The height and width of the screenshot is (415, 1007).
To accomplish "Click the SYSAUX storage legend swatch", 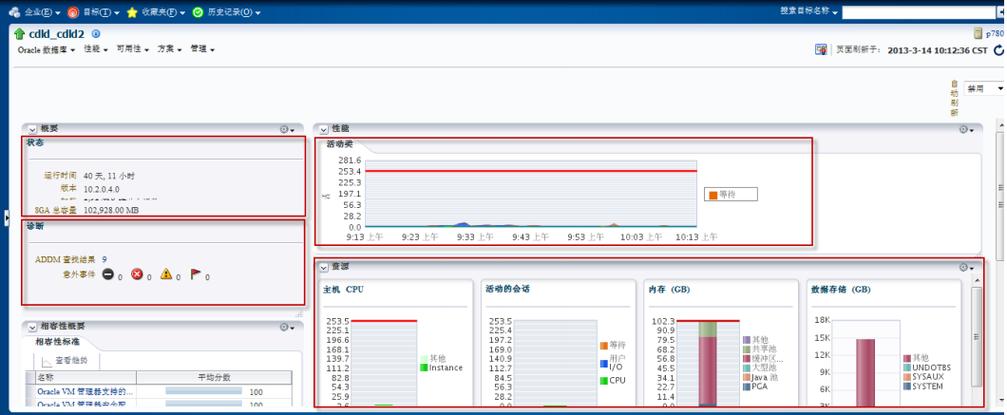I will click(907, 377).
